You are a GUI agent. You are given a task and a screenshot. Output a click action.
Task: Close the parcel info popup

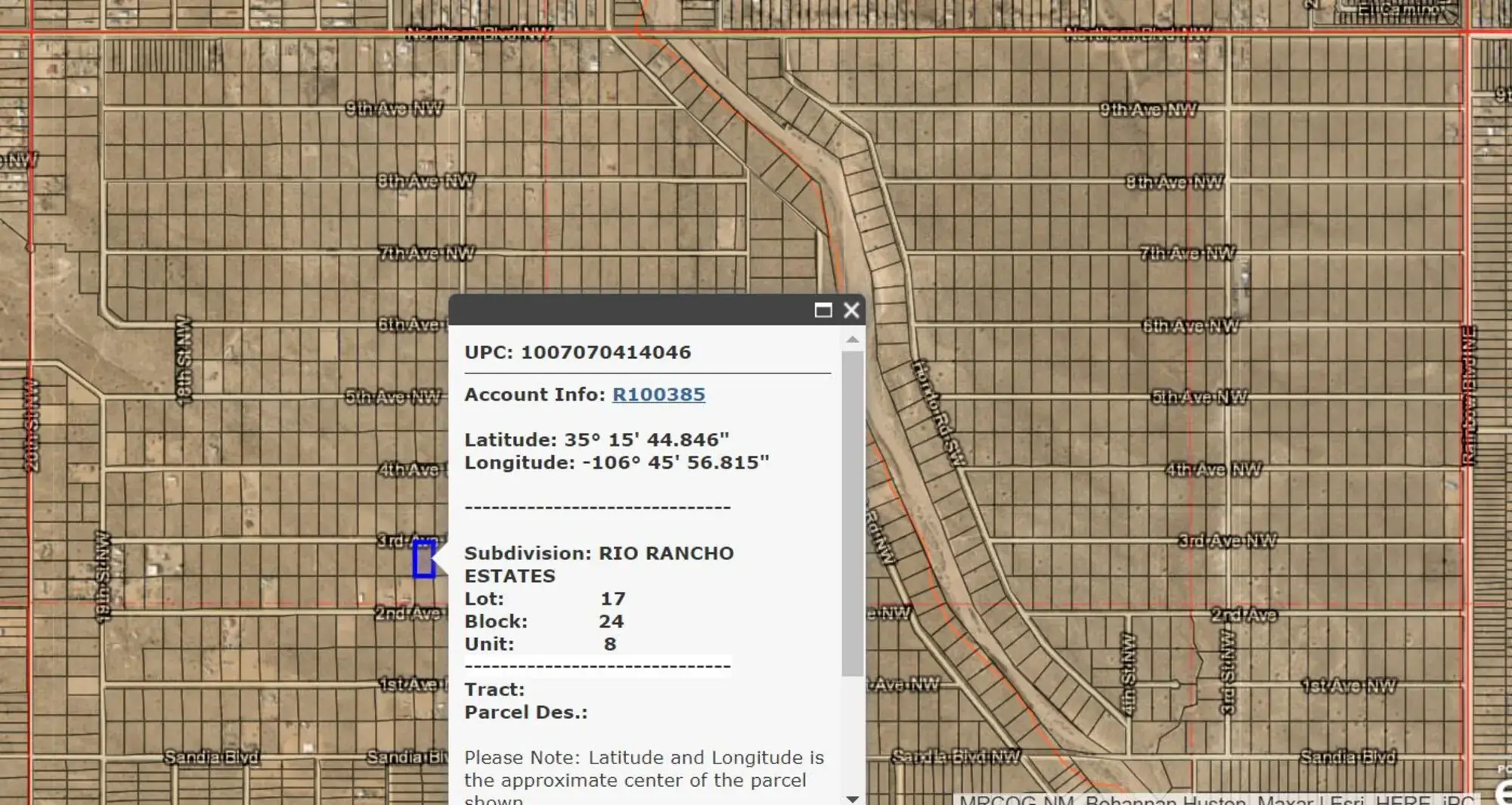coord(851,311)
